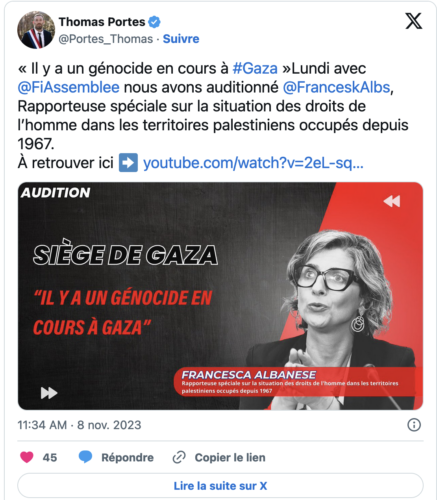Viewport: 437px width, 500px height.
Task: Click fast-forward arrows on video thumbnail
Action: (x=49, y=393)
